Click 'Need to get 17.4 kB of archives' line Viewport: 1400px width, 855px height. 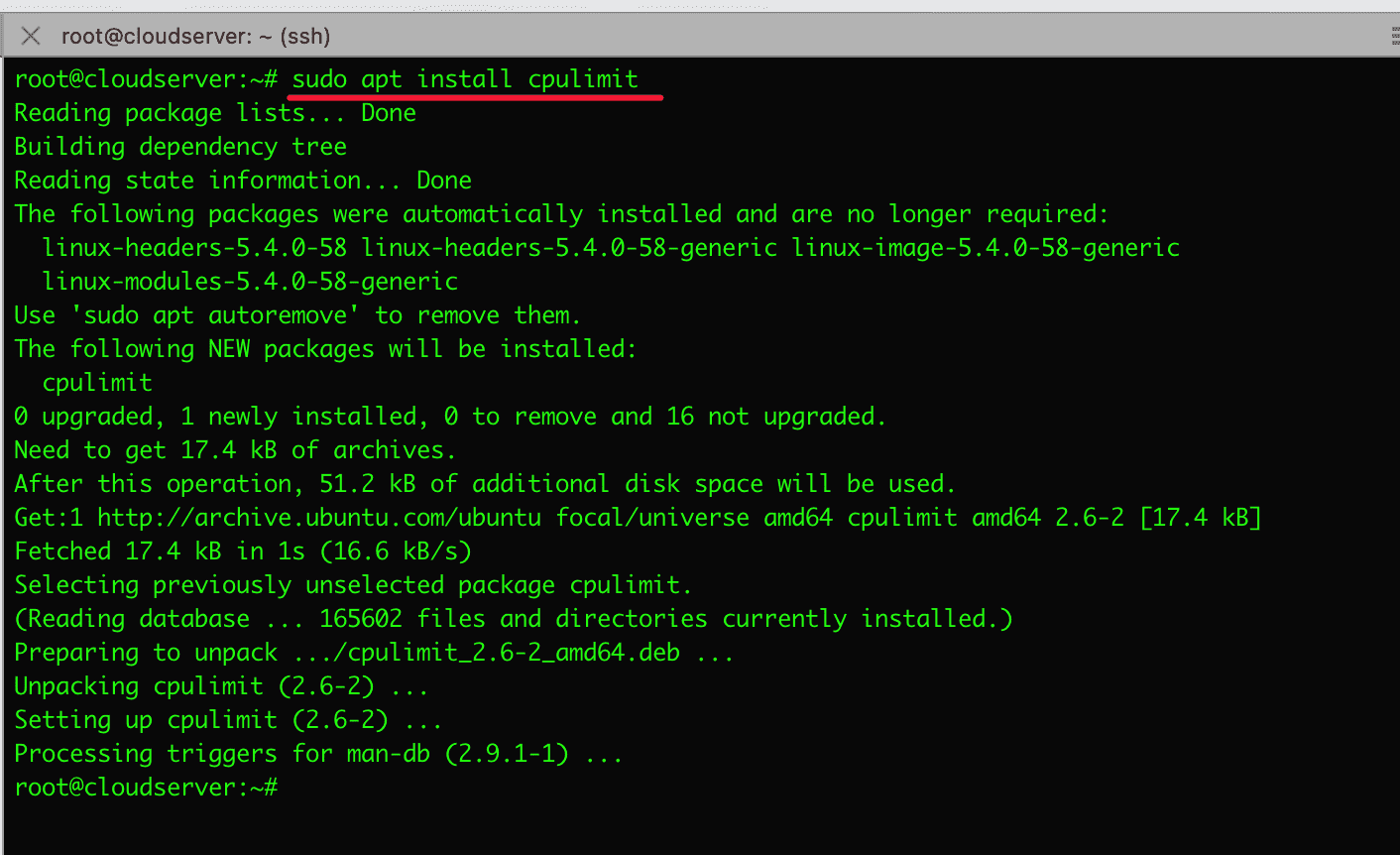235,450
